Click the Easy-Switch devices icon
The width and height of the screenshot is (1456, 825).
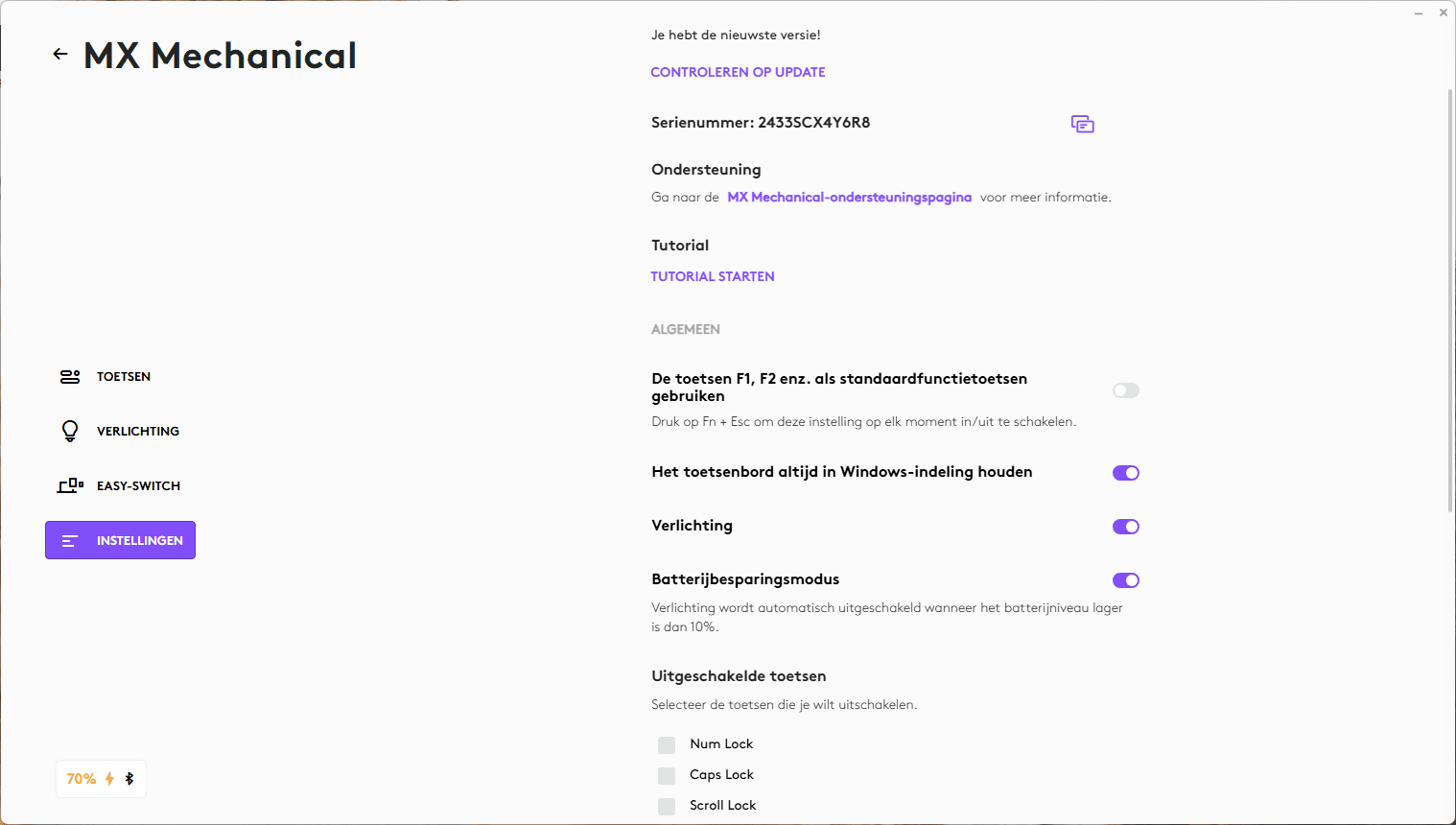(x=70, y=486)
